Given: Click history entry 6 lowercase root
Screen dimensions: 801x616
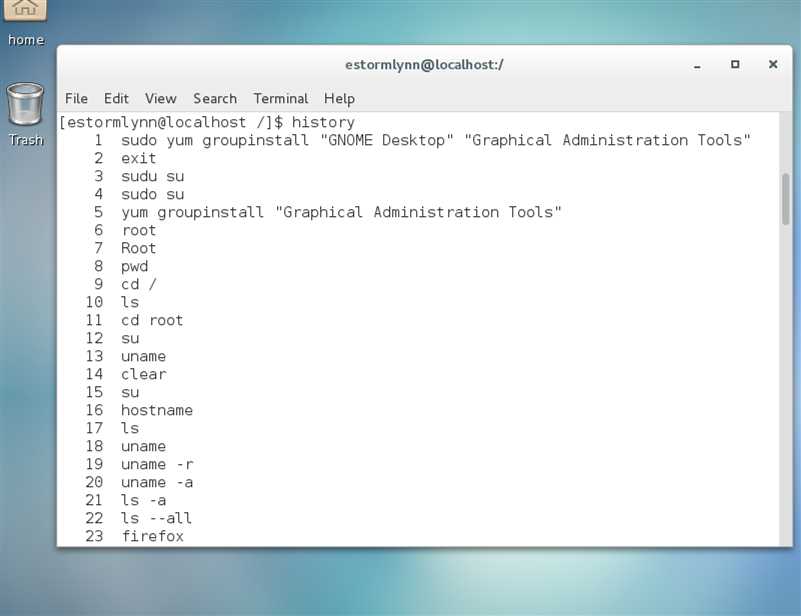Looking at the screenshot, I should coord(125,230).
